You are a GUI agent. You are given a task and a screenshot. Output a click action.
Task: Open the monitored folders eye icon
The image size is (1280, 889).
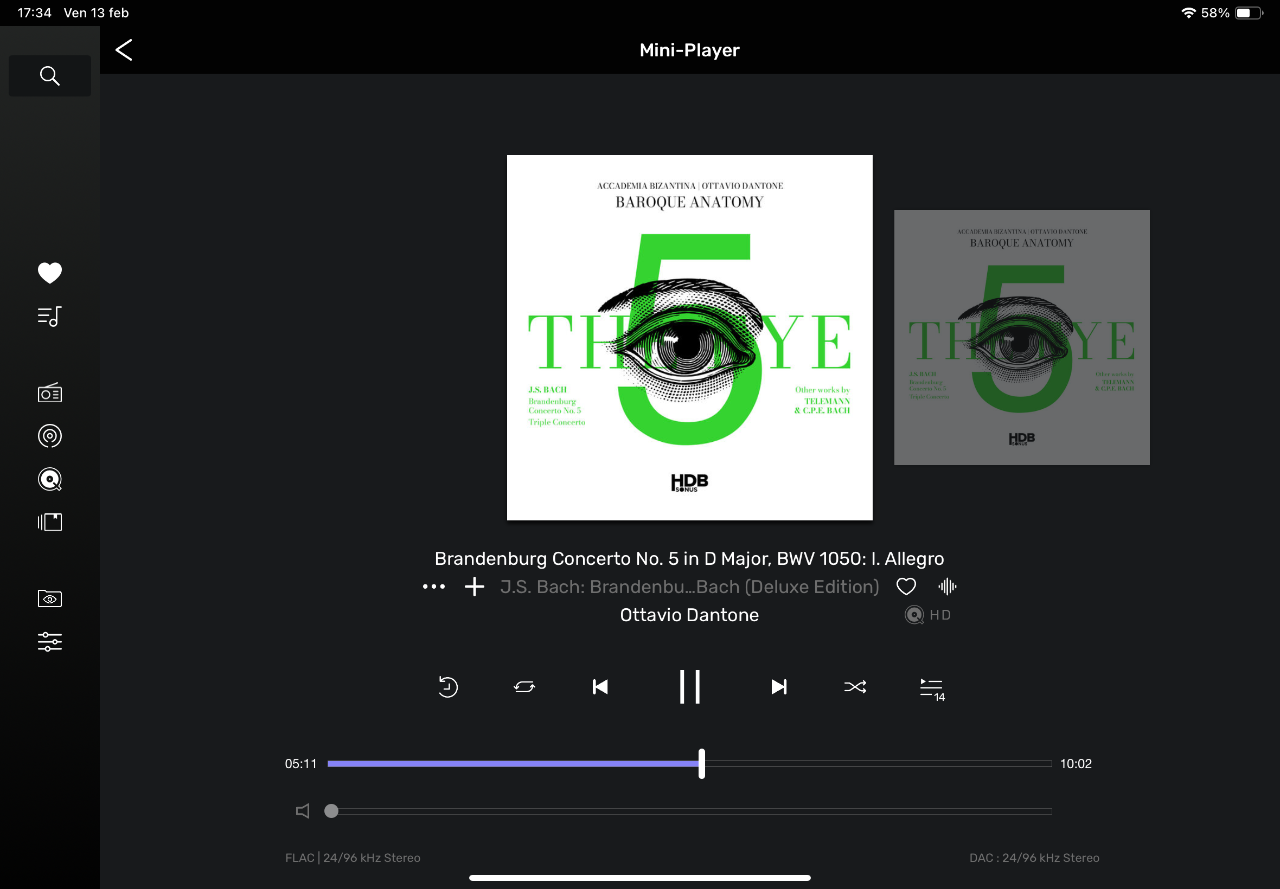(x=50, y=599)
